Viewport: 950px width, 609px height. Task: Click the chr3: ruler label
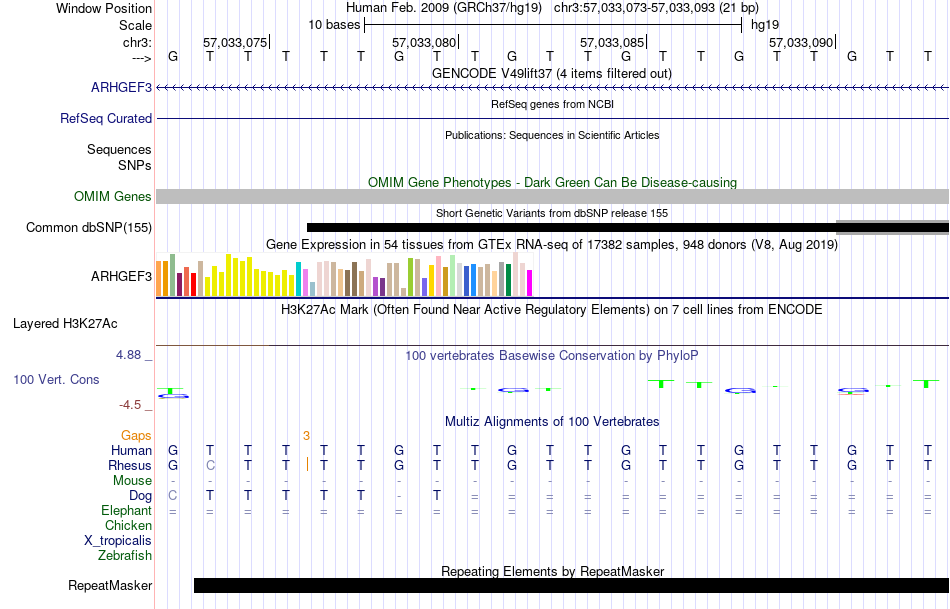click(138, 42)
